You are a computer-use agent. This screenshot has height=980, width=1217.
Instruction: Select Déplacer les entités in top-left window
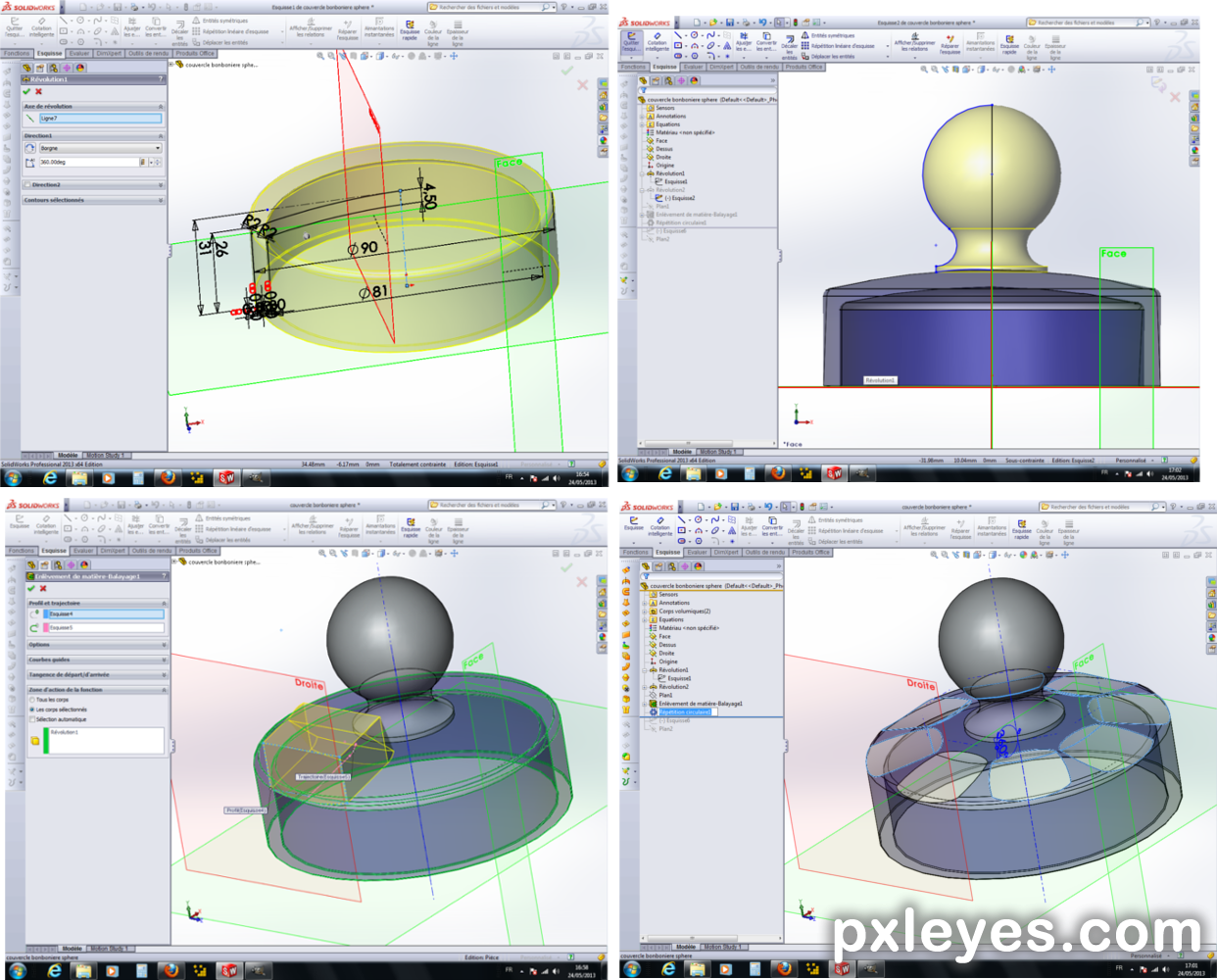(219, 42)
